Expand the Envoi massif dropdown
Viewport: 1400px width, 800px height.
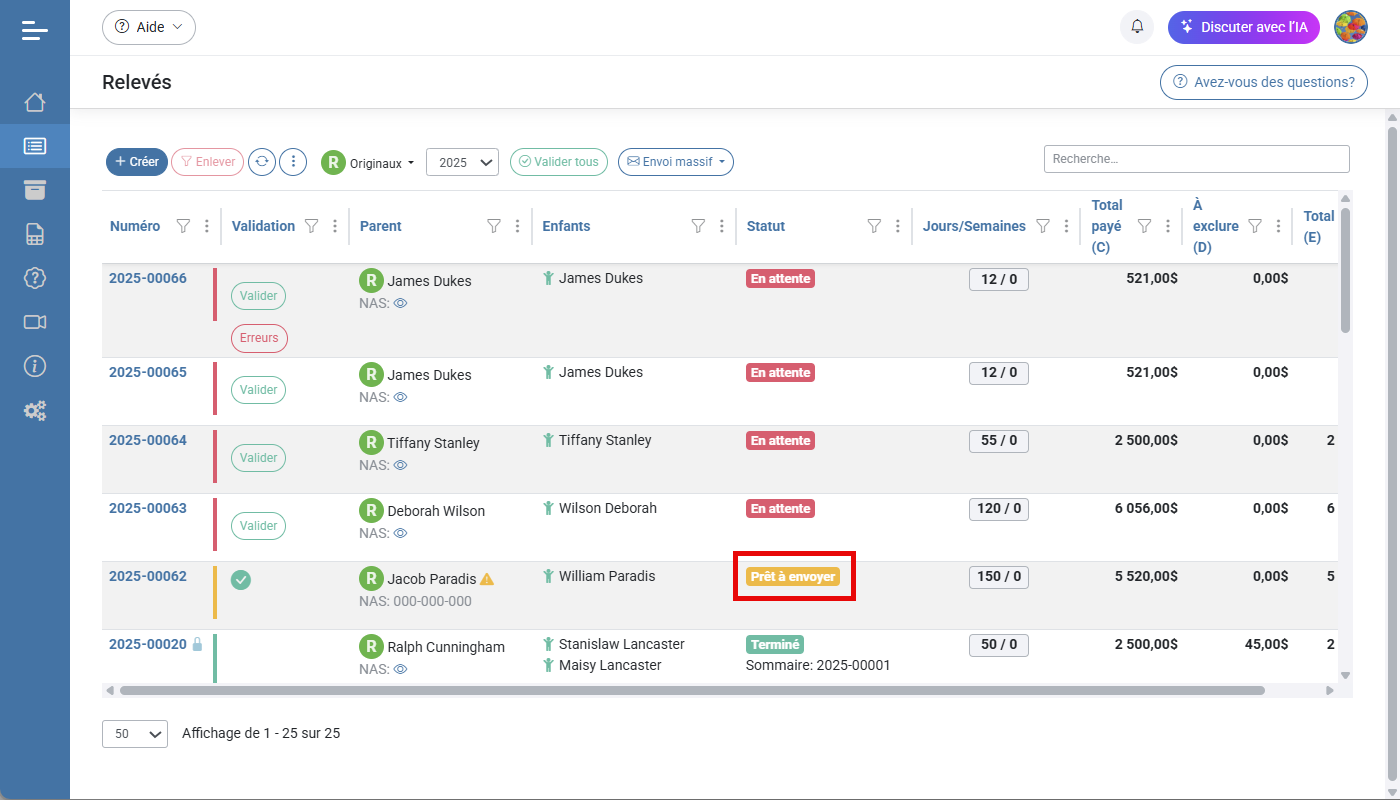click(676, 162)
